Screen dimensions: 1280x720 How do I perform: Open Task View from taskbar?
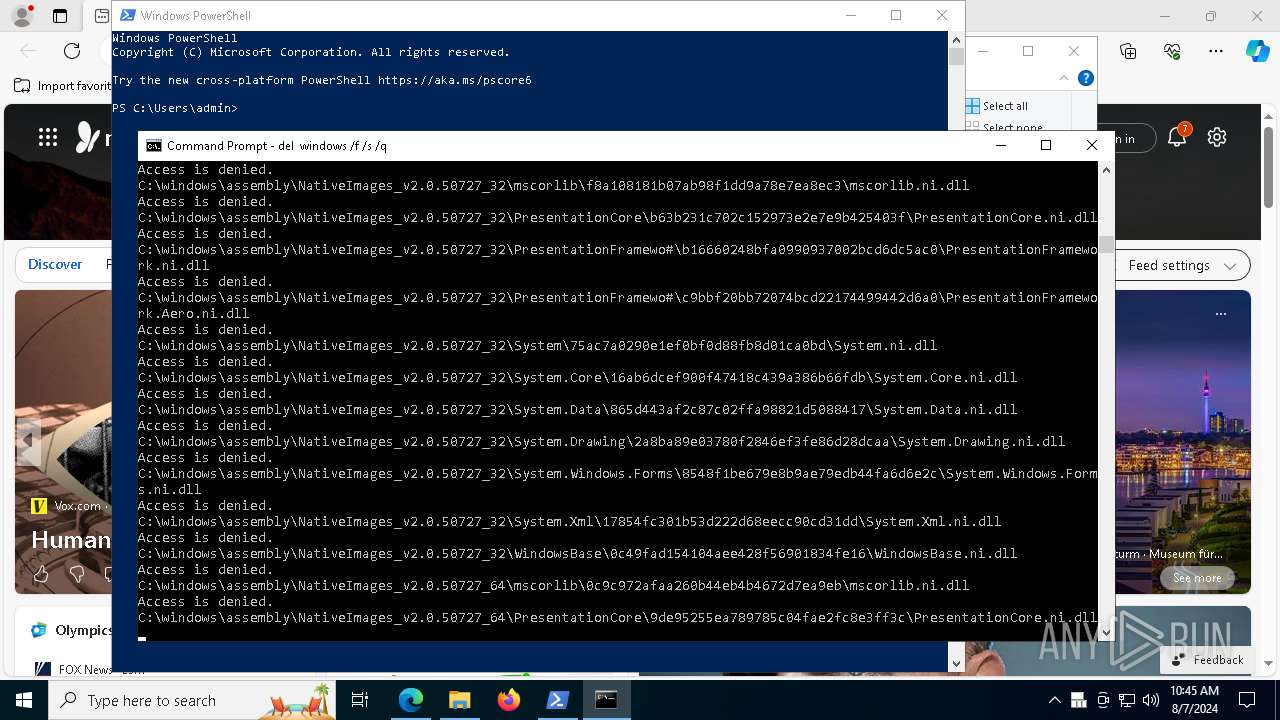coord(360,700)
